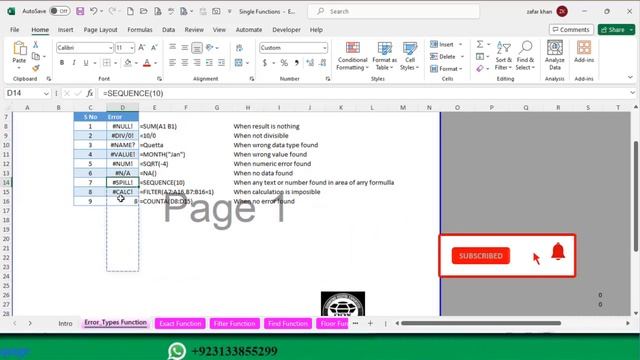640x360 pixels.
Task: Click the Wrap Text icon
Action: [x=239, y=48]
